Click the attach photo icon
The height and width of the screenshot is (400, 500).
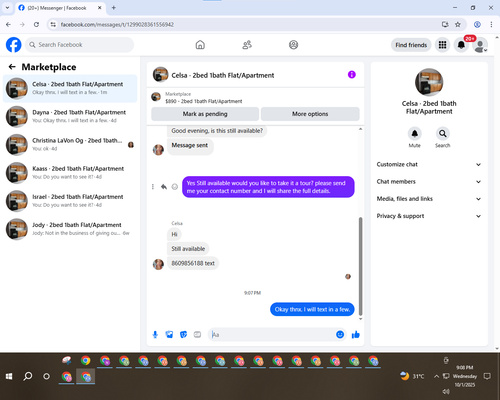click(169, 335)
